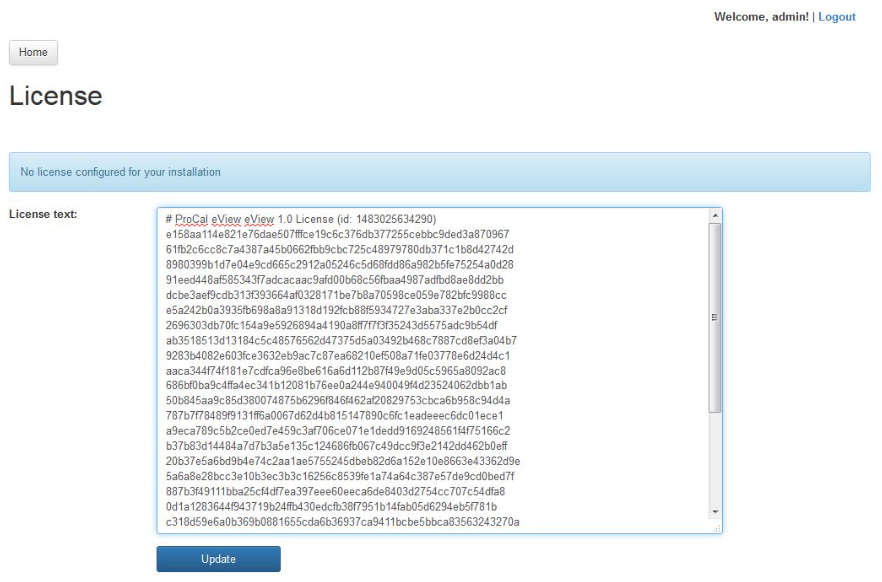Screen dimensions: 882x582
Task: Click the license line starting 'a9eca789c5b2ce0e'
Action: click(x=338, y=431)
